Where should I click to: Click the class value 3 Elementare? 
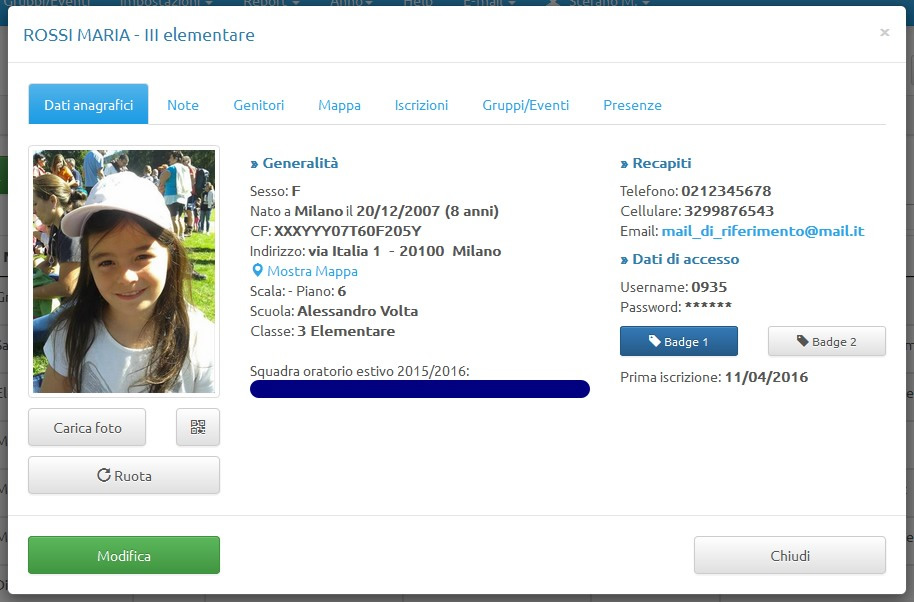[x=346, y=331]
